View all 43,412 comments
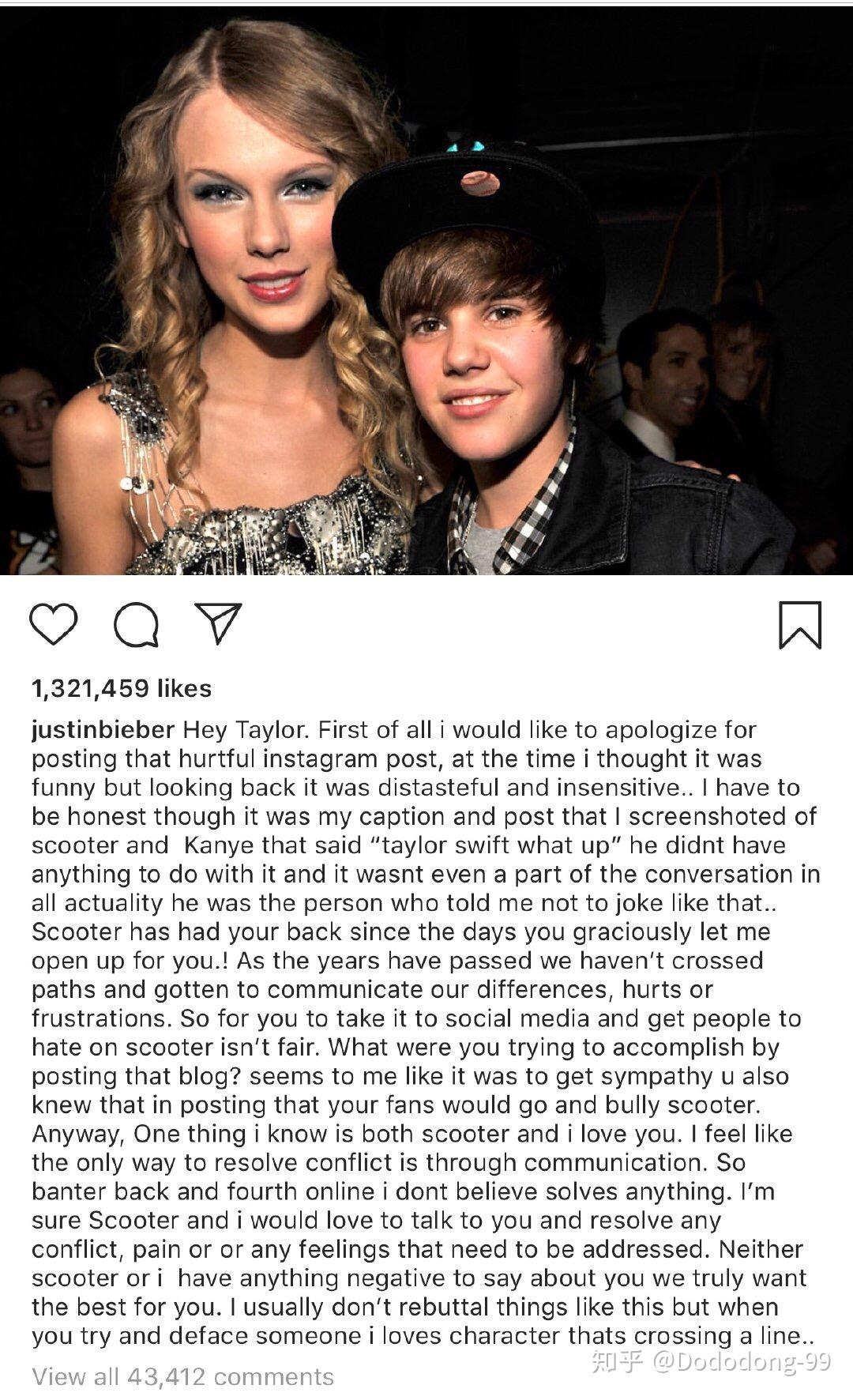 [x=182, y=1377]
